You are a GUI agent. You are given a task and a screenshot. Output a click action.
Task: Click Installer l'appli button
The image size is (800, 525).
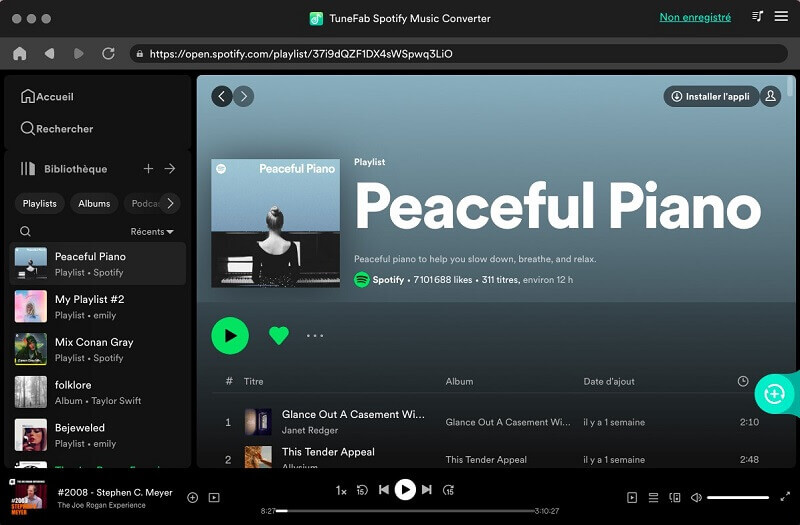[711, 96]
